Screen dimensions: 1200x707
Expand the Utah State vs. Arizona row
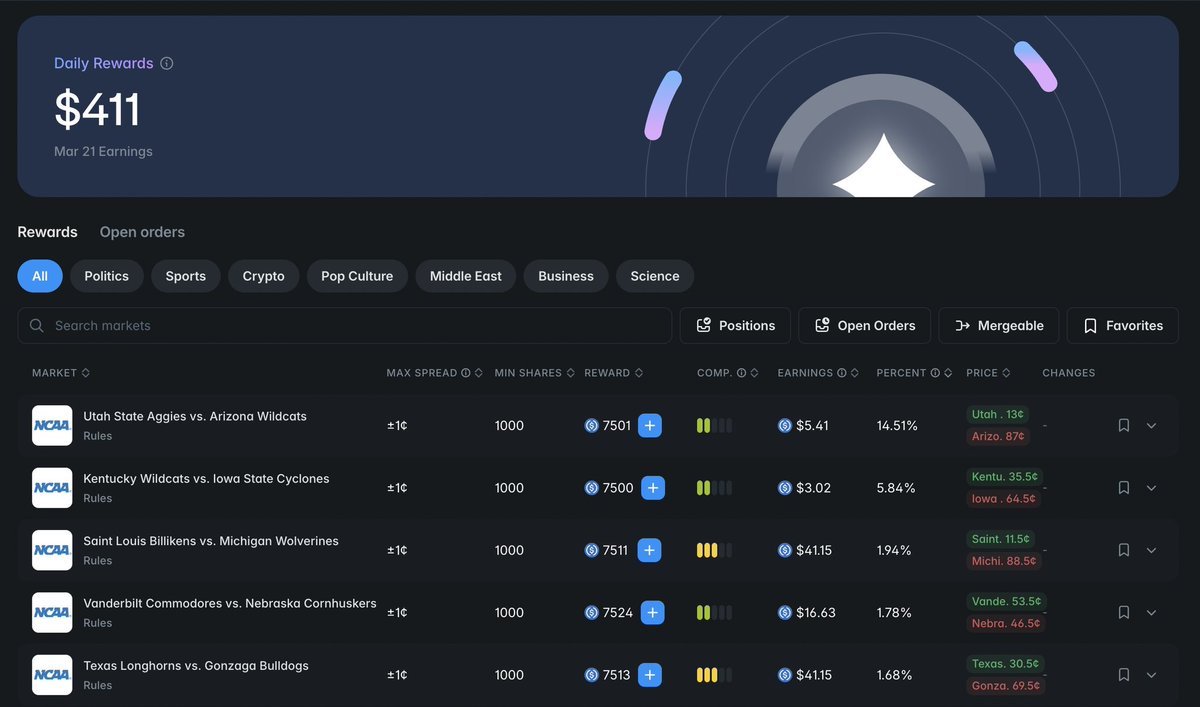pyautogui.click(x=1151, y=425)
